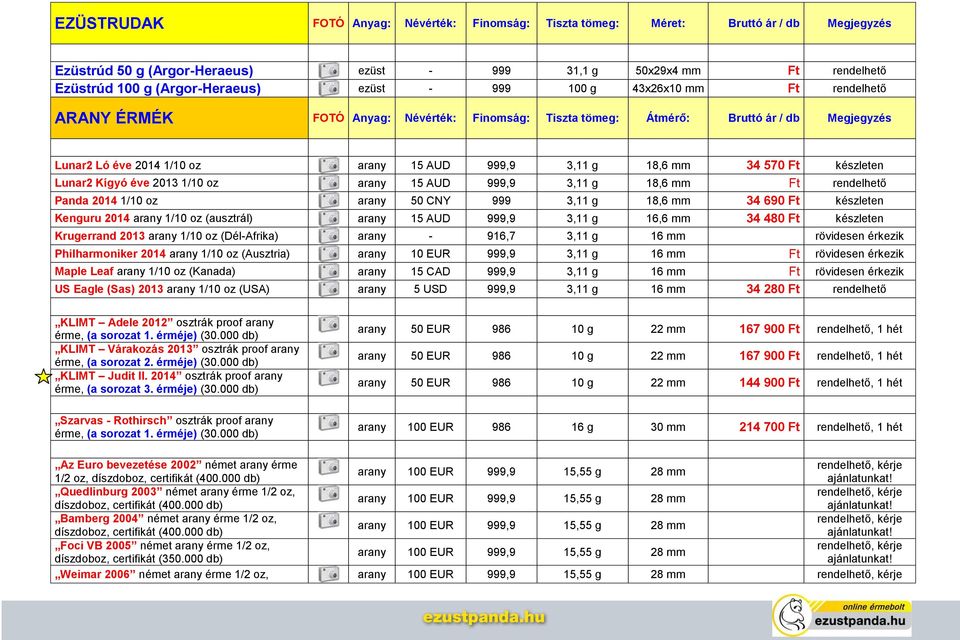This screenshot has width=960, height=640.
Task: Select the Panda 2014 product name
Action: pyautogui.click(x=86, y=201)
